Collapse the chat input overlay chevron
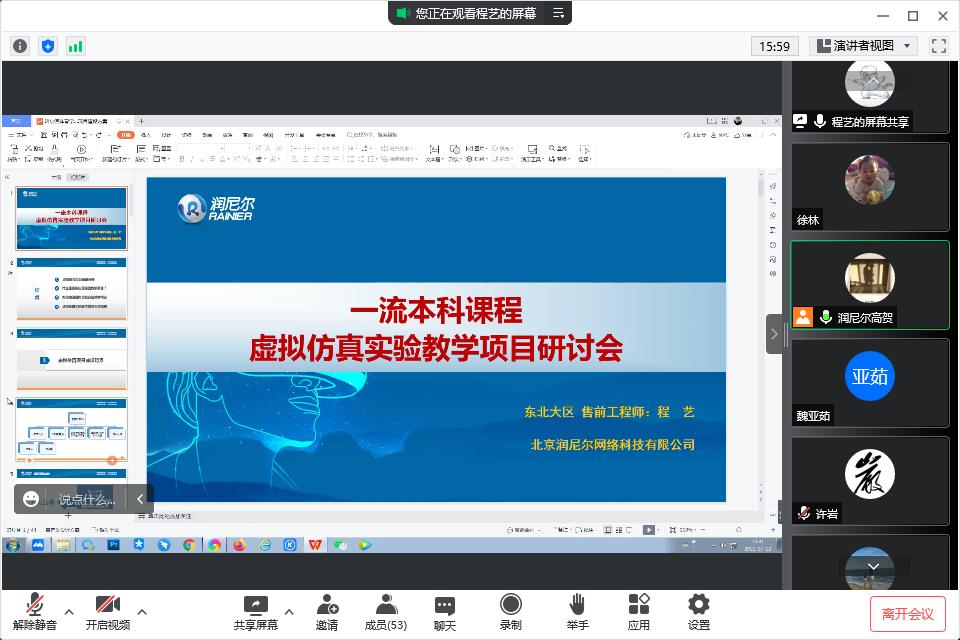 click(x=140, y=499)
